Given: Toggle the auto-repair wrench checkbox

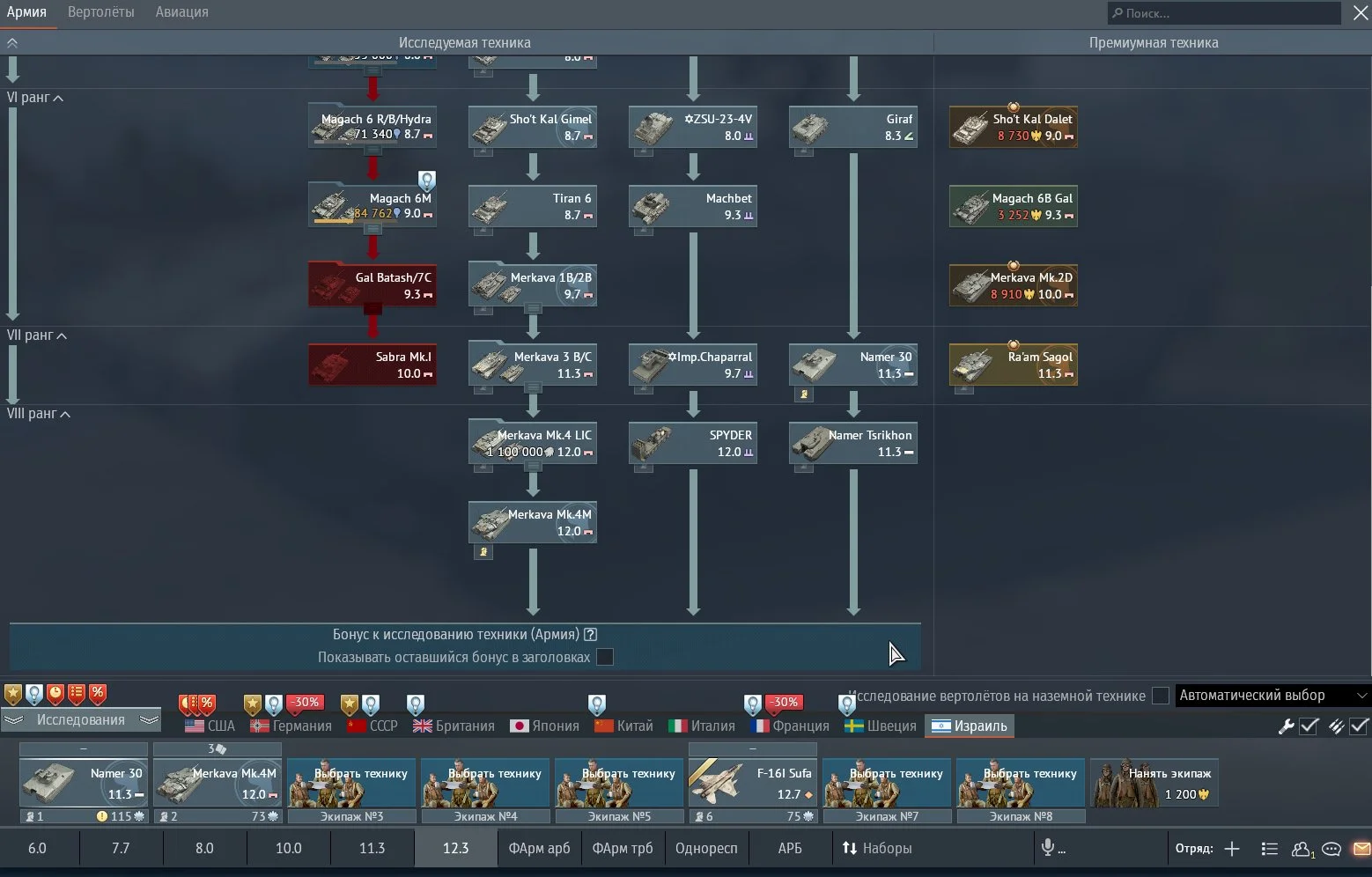Looking at the screenshot, I should coord(1309,726).
